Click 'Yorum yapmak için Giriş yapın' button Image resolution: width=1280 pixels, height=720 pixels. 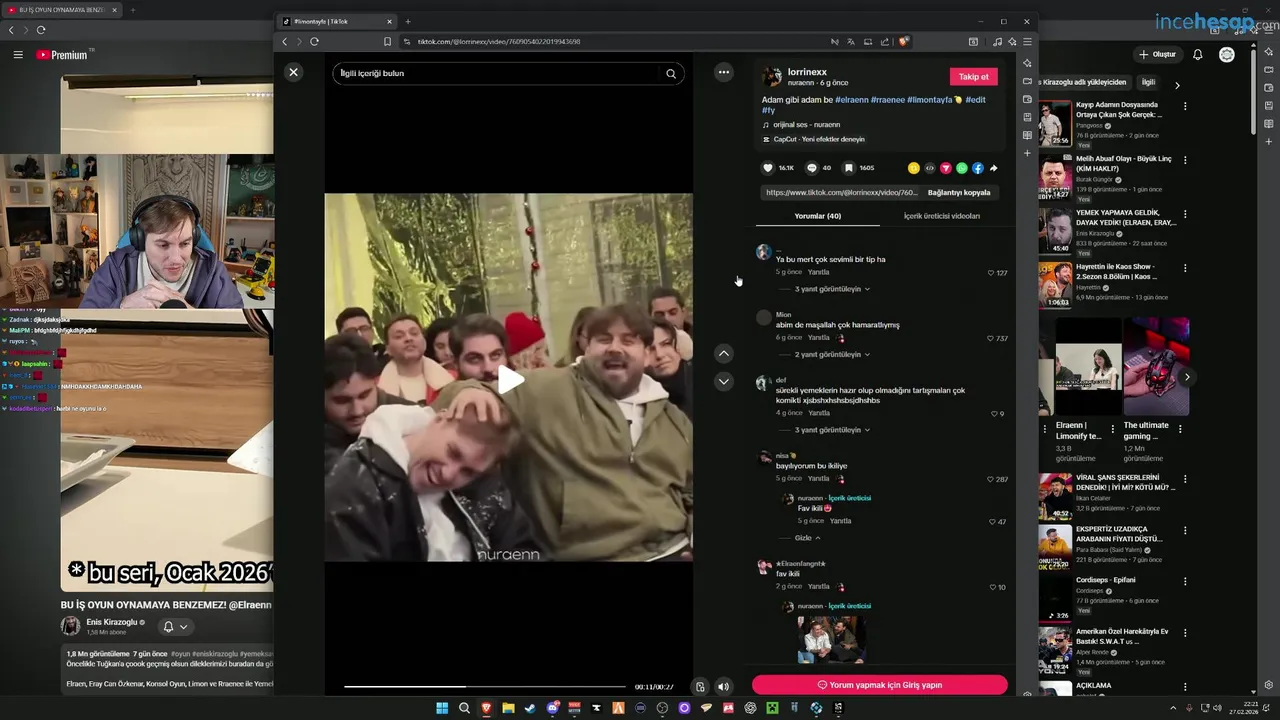[x=879, y=685]
